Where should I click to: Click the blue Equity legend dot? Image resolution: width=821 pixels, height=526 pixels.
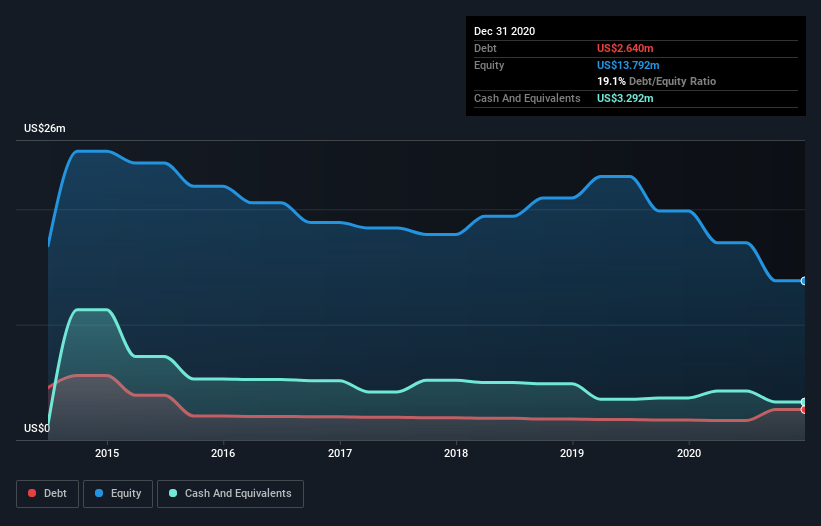click(x=99, y=493)
